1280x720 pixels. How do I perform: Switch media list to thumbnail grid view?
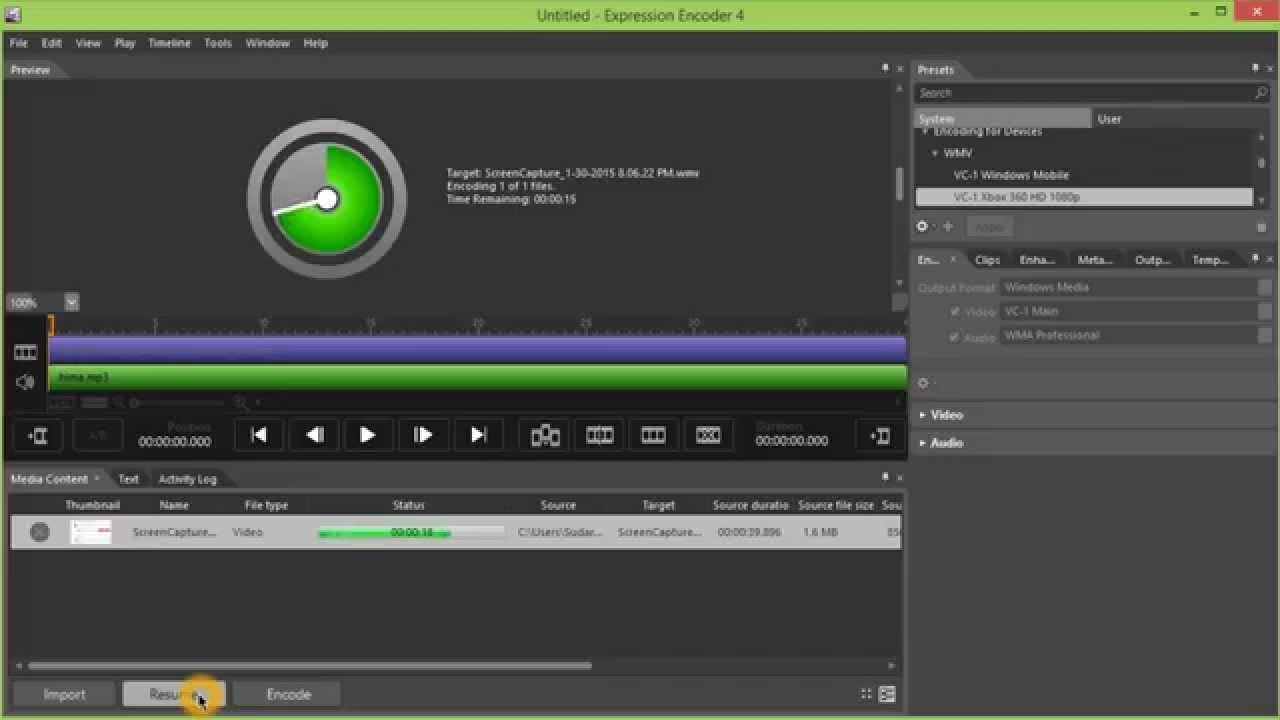(866, 694)
